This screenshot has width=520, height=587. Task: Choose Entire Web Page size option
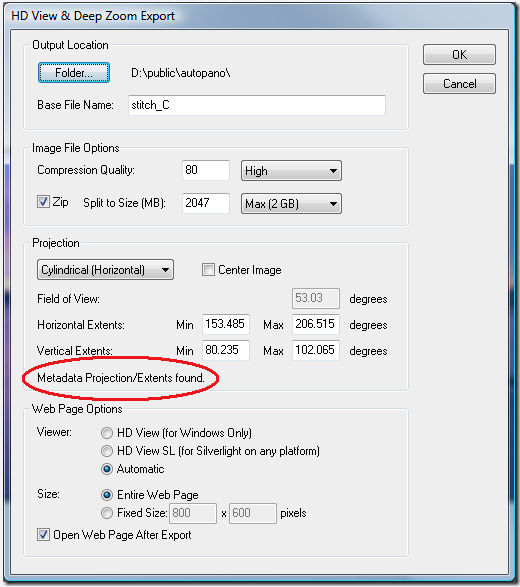107,495
